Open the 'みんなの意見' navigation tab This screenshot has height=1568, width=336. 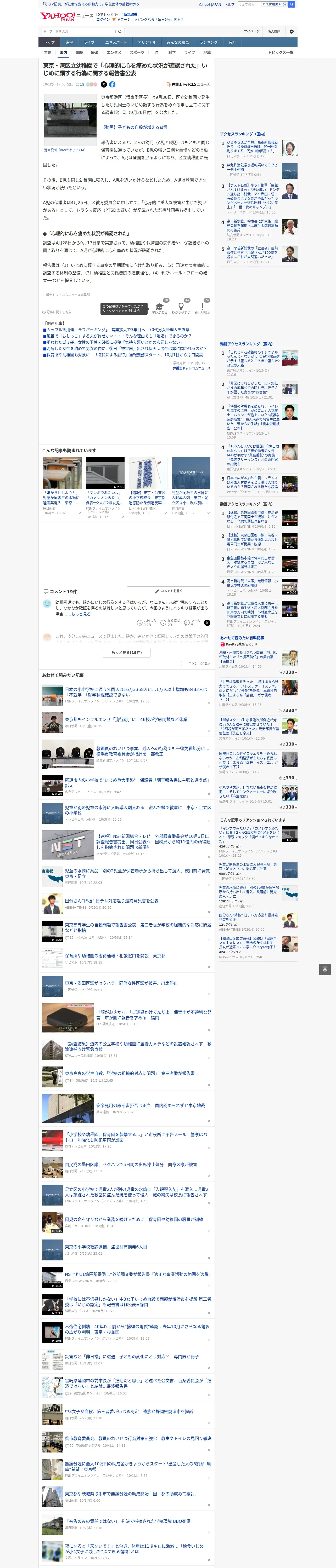(178, 43)
